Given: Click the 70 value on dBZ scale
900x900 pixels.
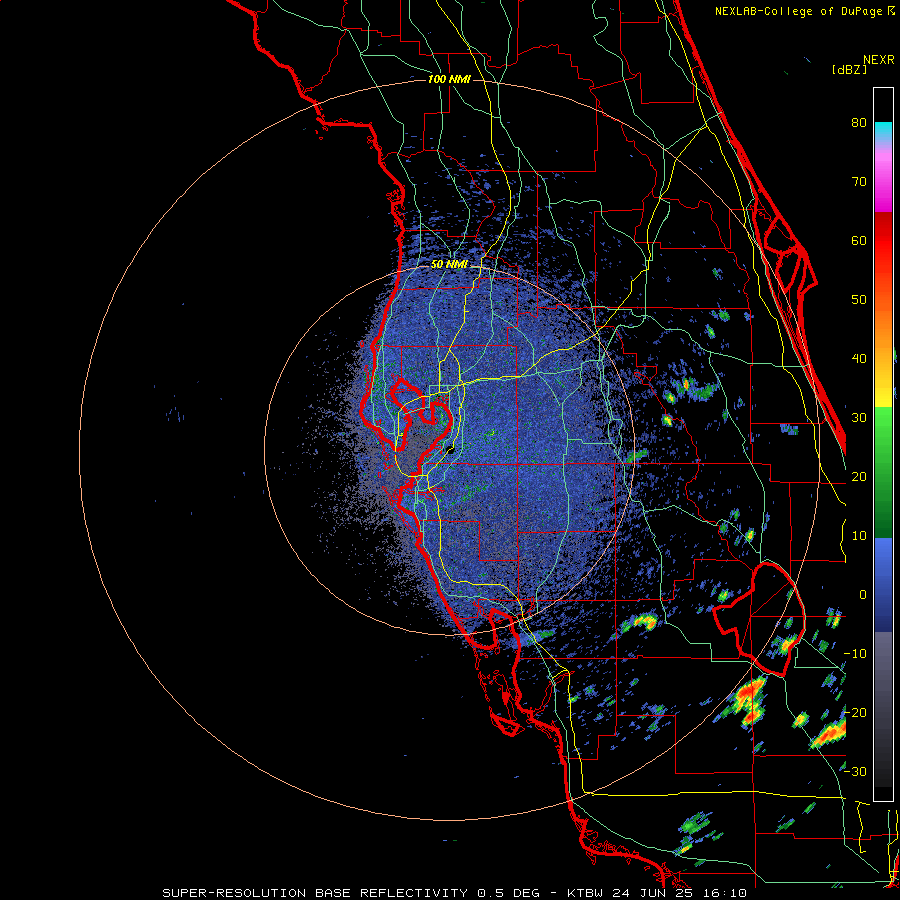Looking at the screenshot, I should point(859,182).
